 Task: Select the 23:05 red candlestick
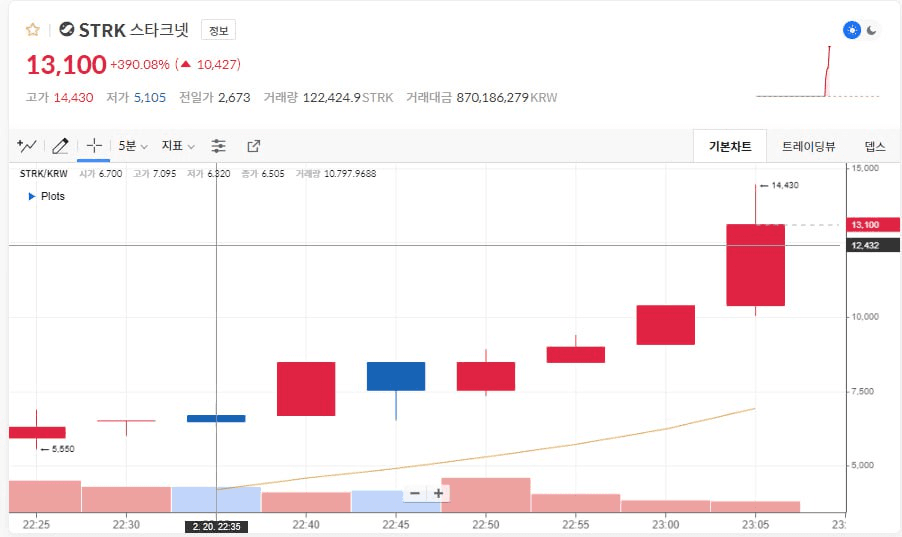click(x=755, y=265)
